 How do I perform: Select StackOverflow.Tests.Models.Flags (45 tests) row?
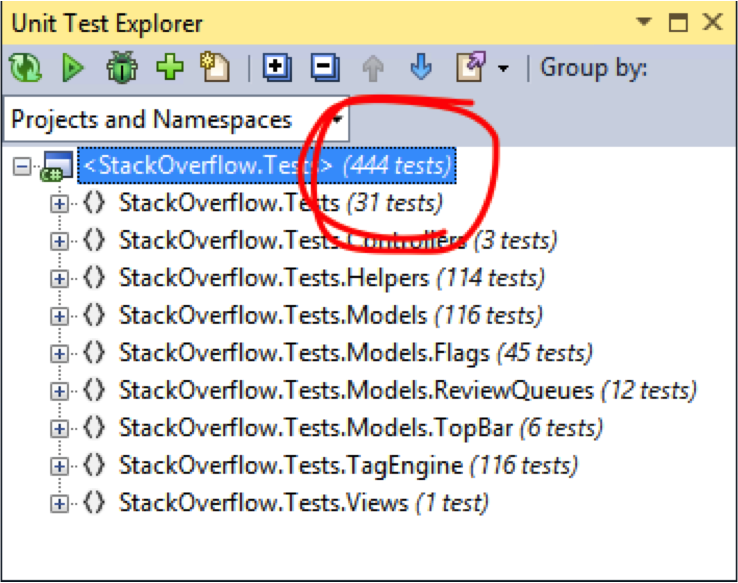click(x=355, y=353)
